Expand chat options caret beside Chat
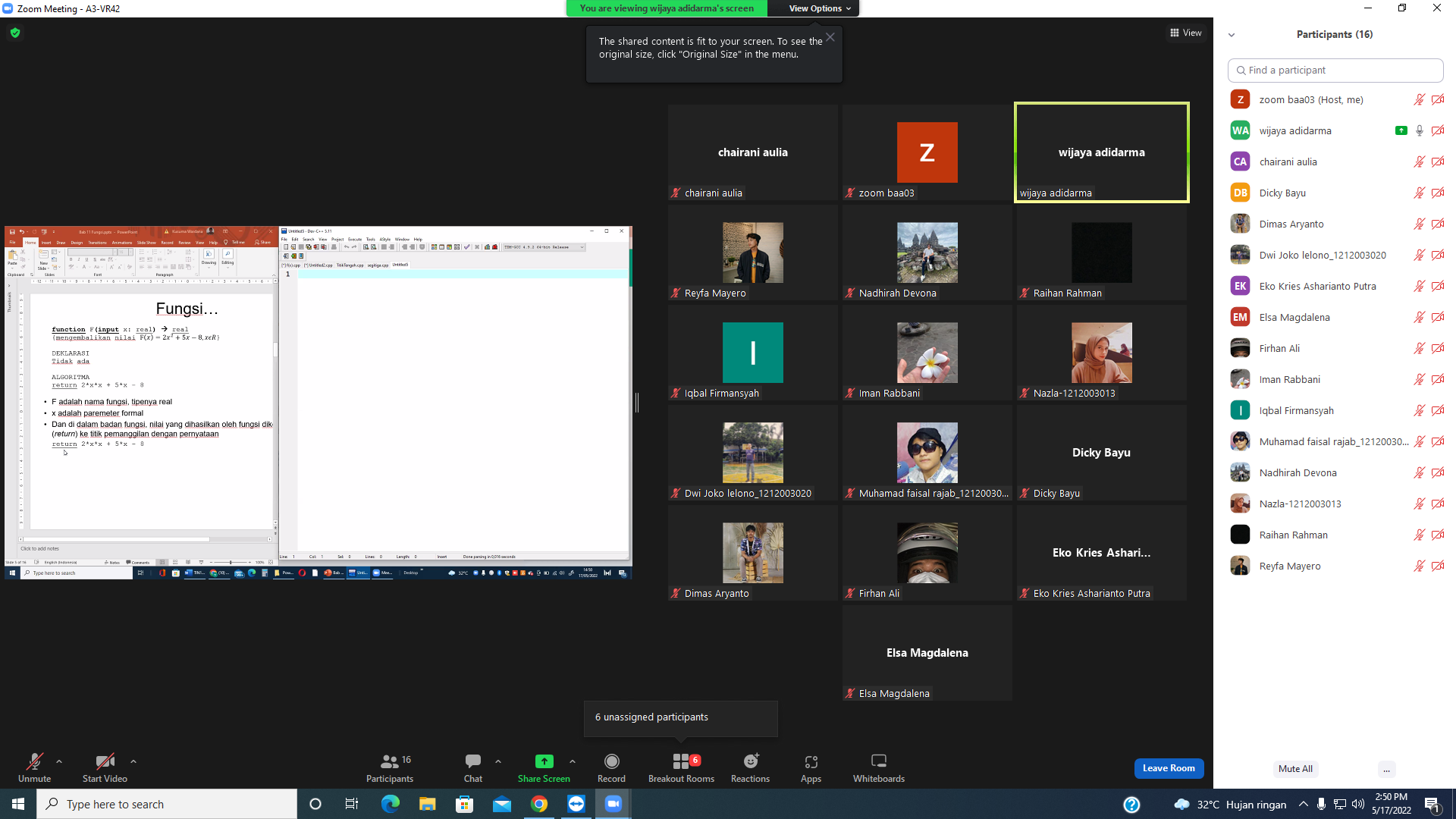This screenshot has height=819, width=1456. (498, 761)
